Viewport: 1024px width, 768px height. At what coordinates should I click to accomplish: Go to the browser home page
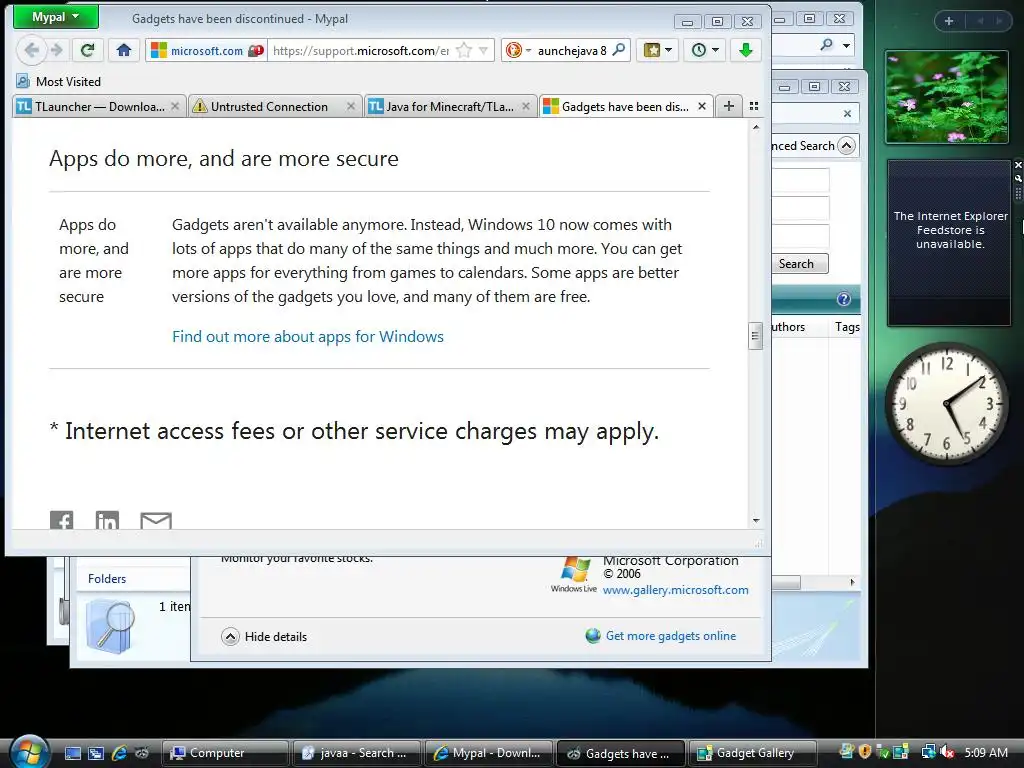[x=123, y=50]
